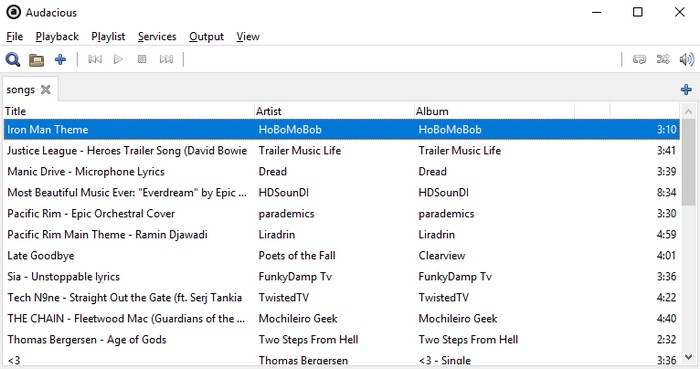Click artist TwistedTV
Image resolution: width=700 pixels, height=369 pixels.
click(283, 297)
